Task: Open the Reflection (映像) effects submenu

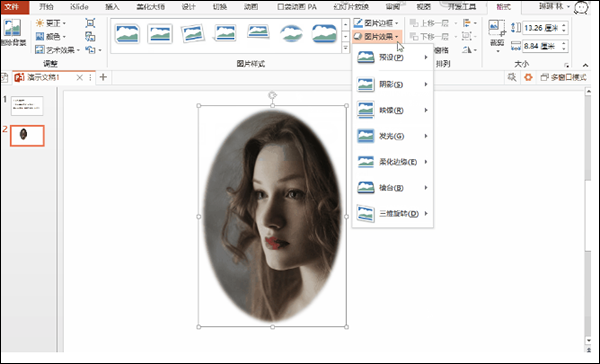Action: coord(393,110)
